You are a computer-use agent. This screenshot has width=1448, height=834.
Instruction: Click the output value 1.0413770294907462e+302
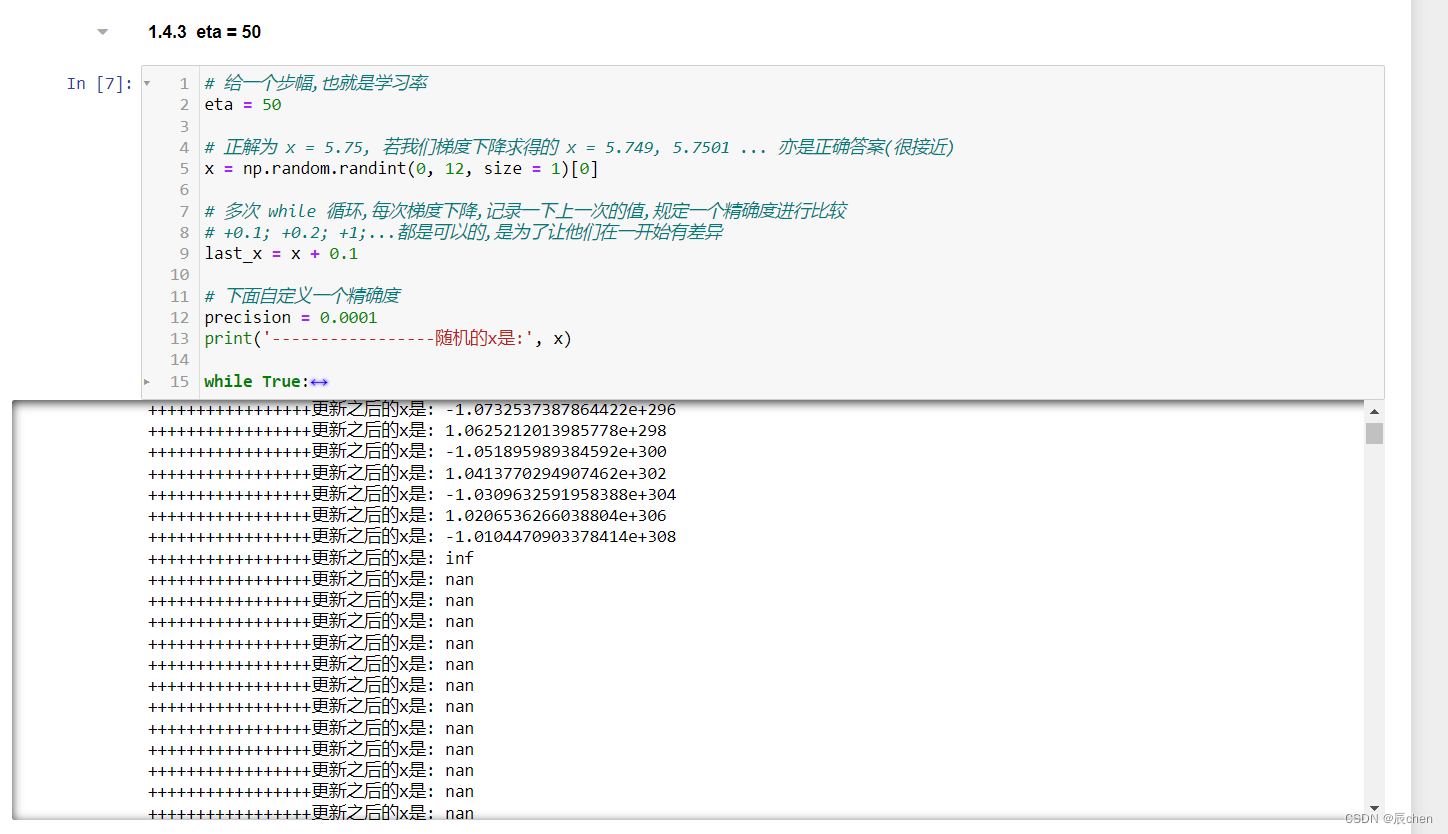coord(556,473)
